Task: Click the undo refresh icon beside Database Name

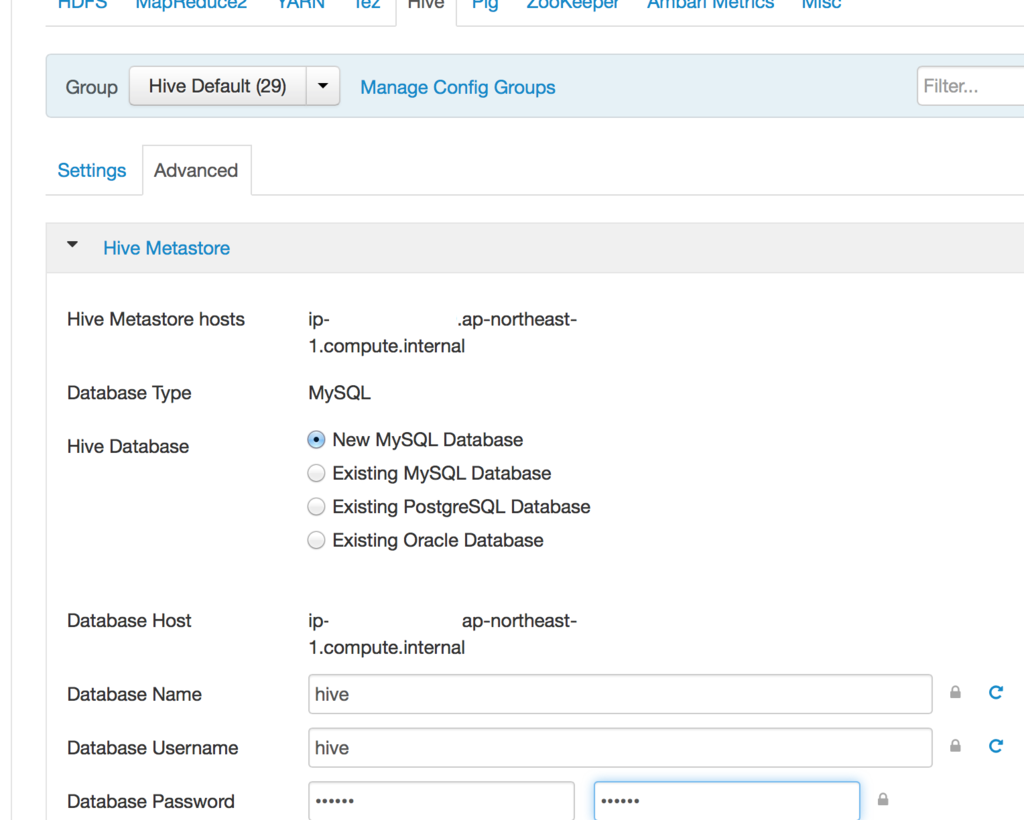Action: click(x=995, y=692)
